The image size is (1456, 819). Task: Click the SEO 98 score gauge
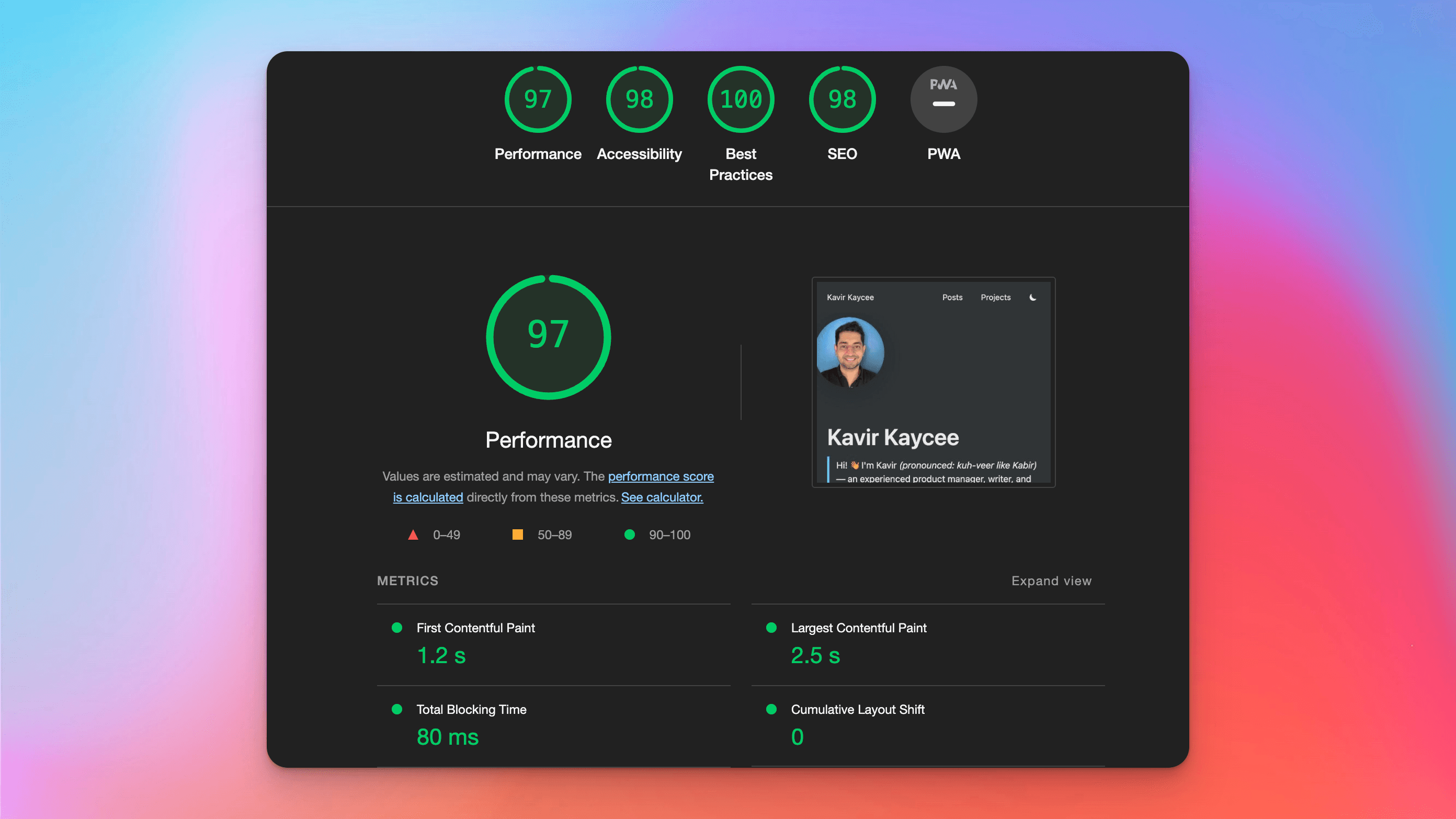841,99
